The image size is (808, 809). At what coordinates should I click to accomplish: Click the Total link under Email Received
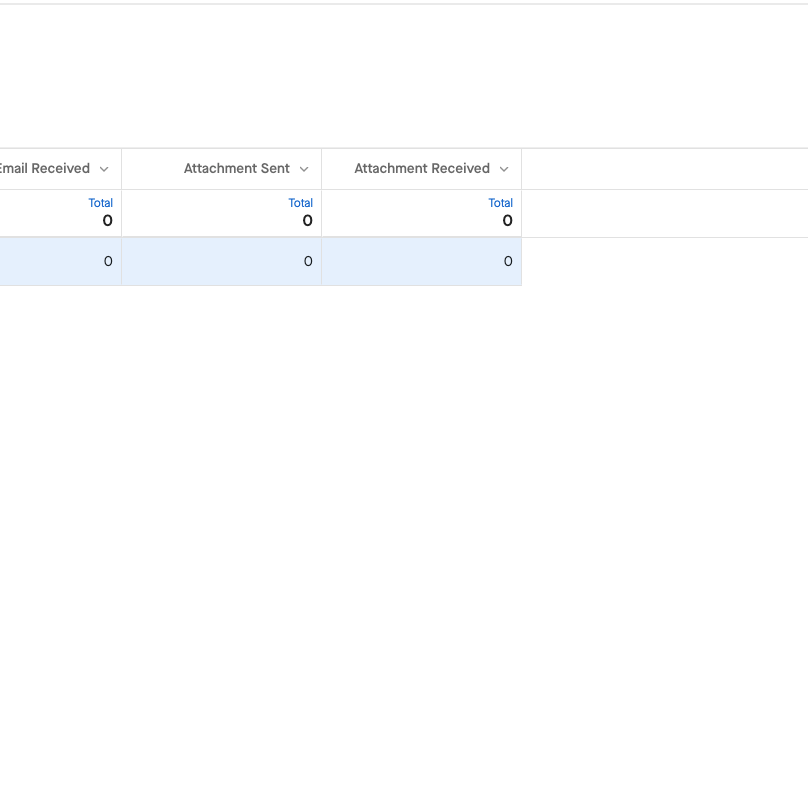[100, 203]
